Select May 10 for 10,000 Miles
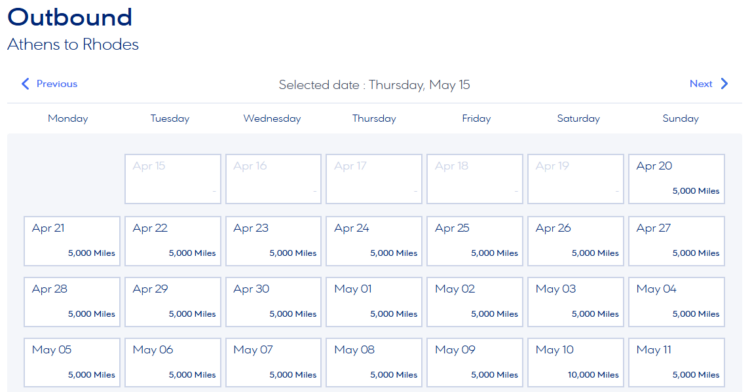750x392 pixels. coord(575,362)
